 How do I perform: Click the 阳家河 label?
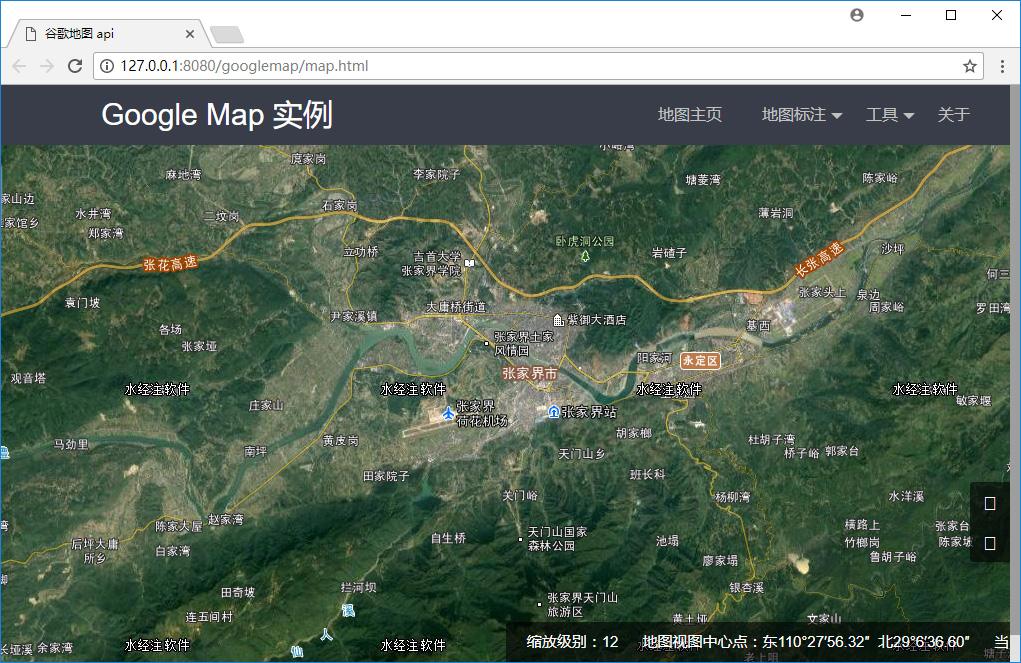point(654,358)
